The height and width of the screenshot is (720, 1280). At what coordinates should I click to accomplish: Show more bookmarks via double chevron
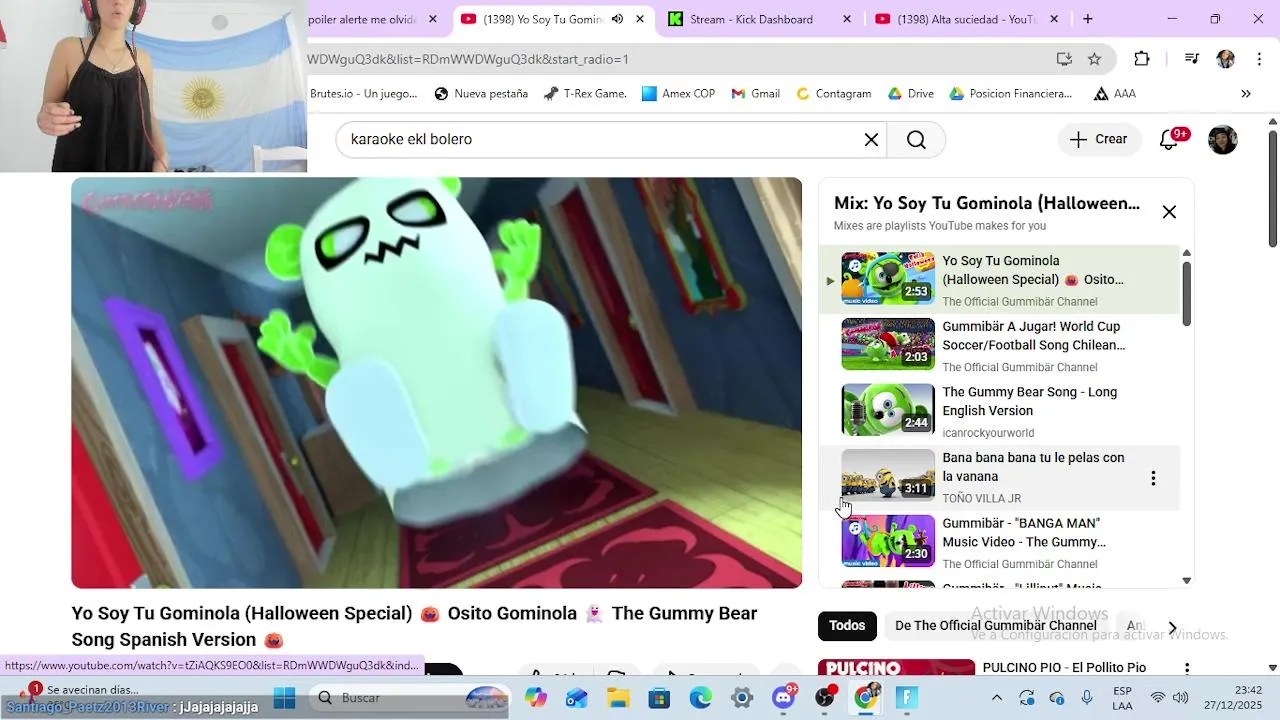click(x=1246, y=94)
